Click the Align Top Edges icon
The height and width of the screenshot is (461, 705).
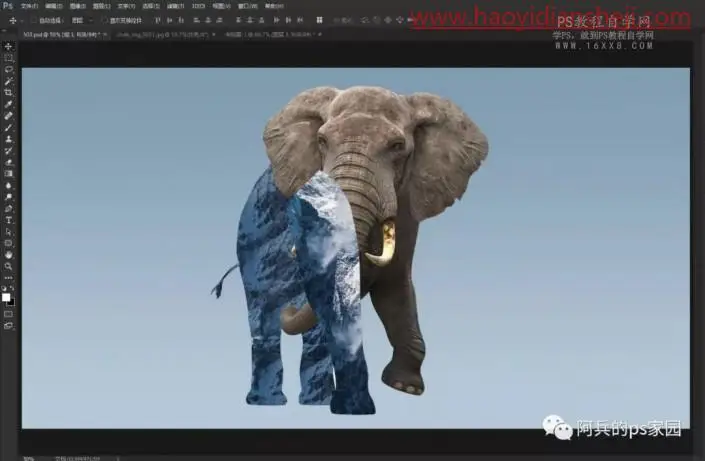tap(158, 20)
